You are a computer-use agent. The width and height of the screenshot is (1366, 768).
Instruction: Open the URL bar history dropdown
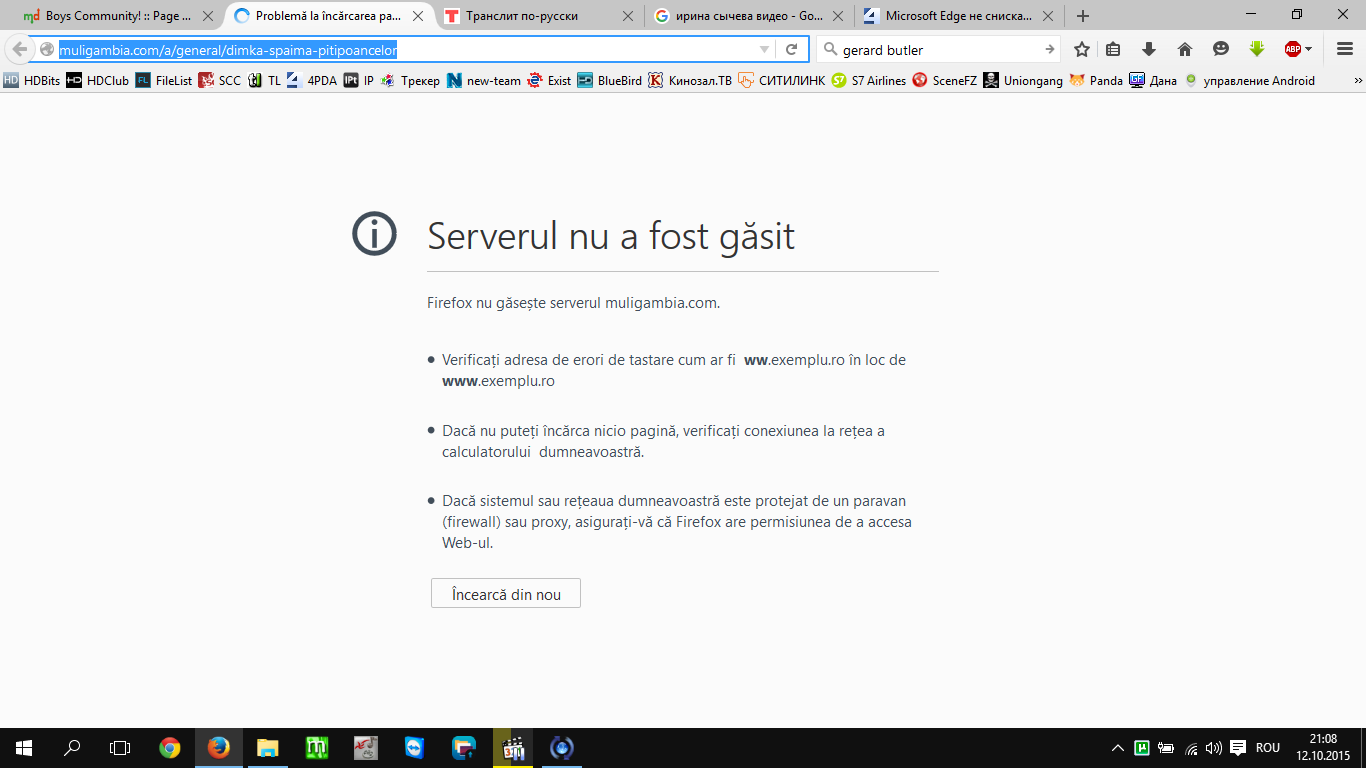pos(765,49)
